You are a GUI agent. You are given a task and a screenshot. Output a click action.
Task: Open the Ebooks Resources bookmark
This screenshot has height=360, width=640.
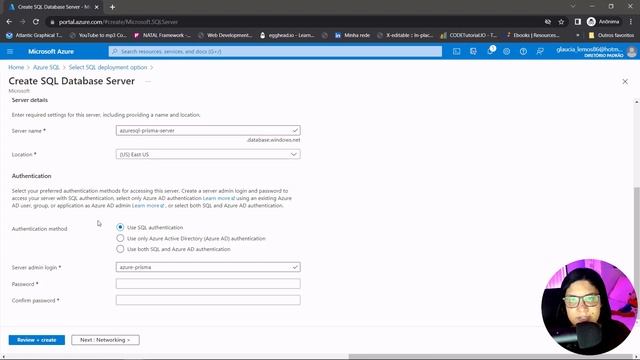pyautogui.click(x=532, y=36)
